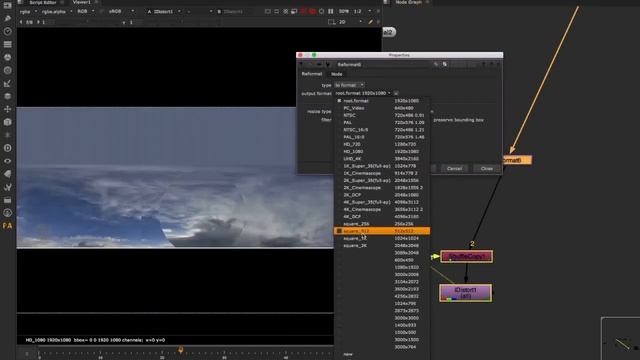Open the Views nodes eye icon

coord(7,161)
